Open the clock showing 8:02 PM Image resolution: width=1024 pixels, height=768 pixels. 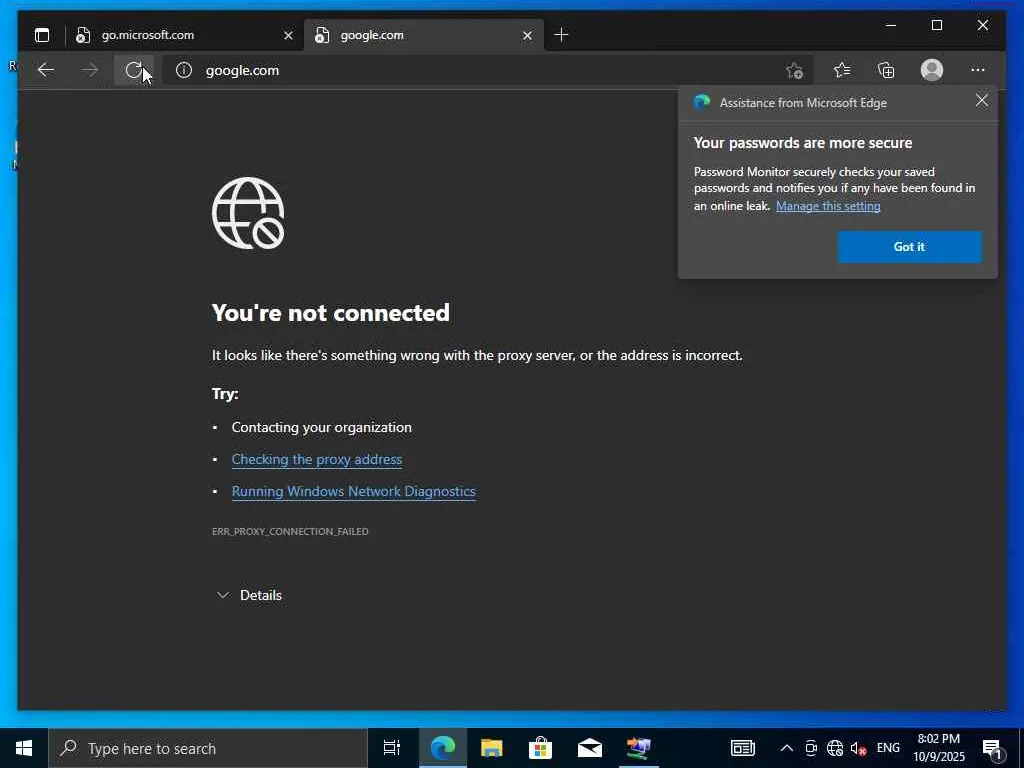coord(939,748)
